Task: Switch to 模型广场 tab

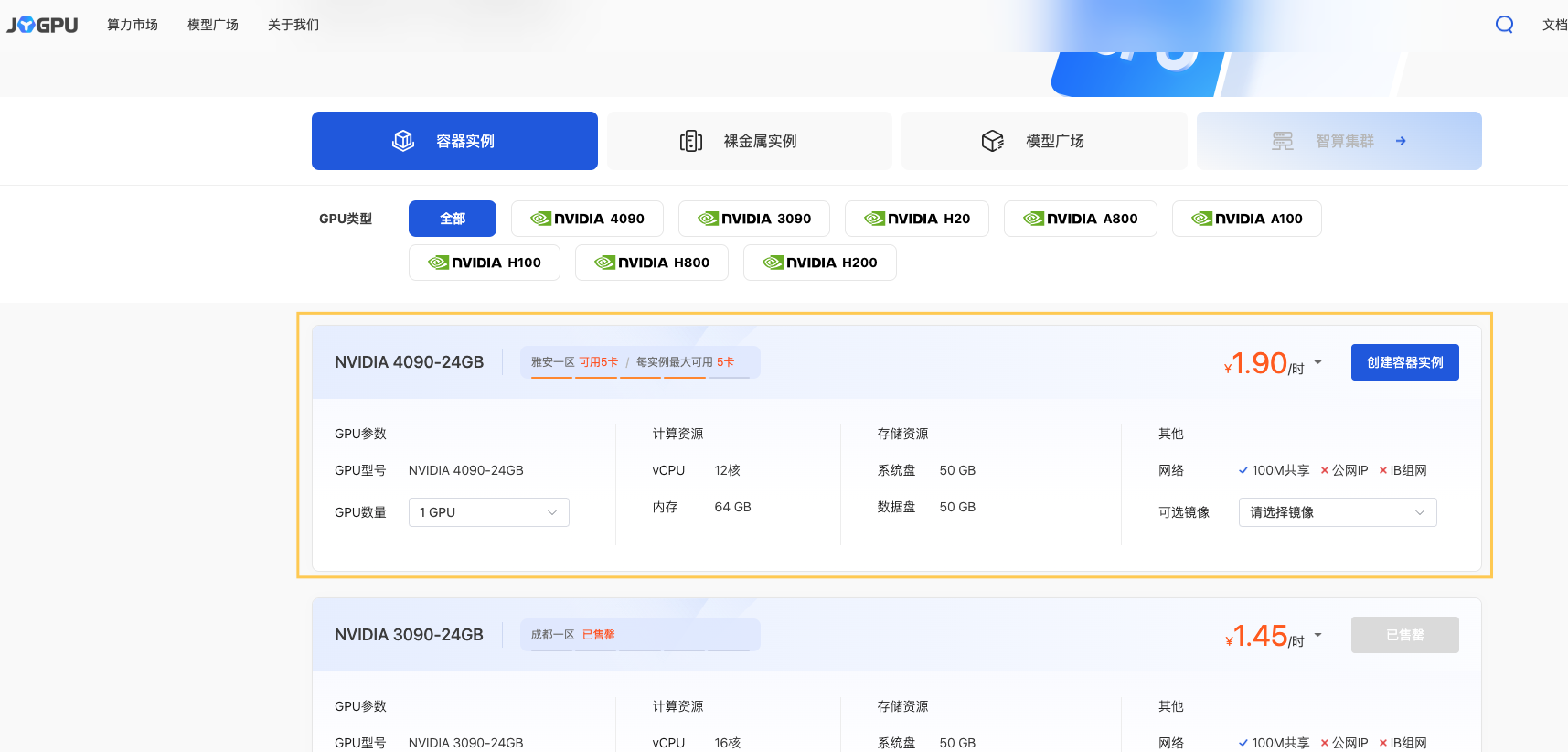Action: 1044,141
